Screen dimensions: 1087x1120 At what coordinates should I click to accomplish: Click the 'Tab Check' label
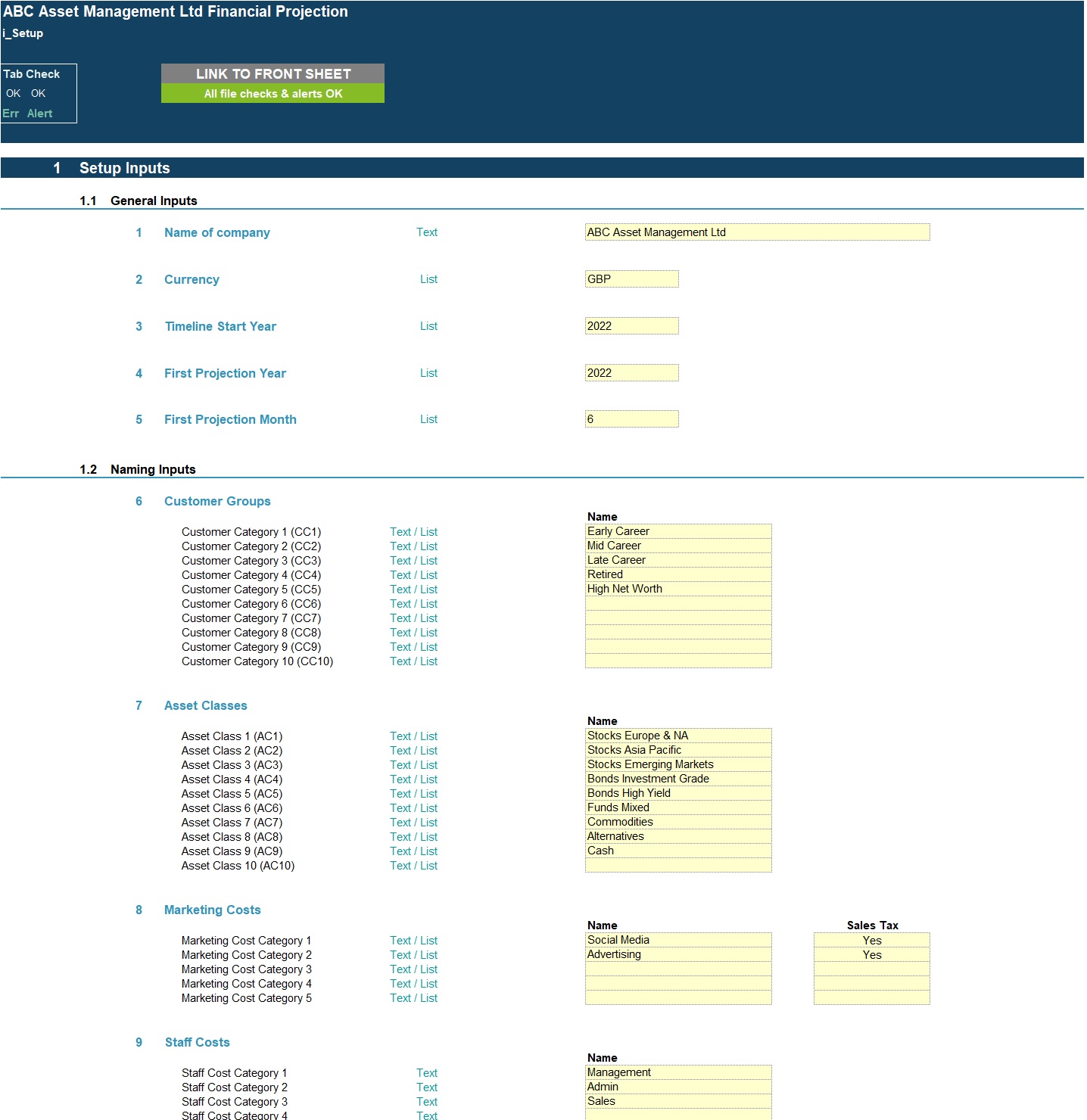point(32,74)
